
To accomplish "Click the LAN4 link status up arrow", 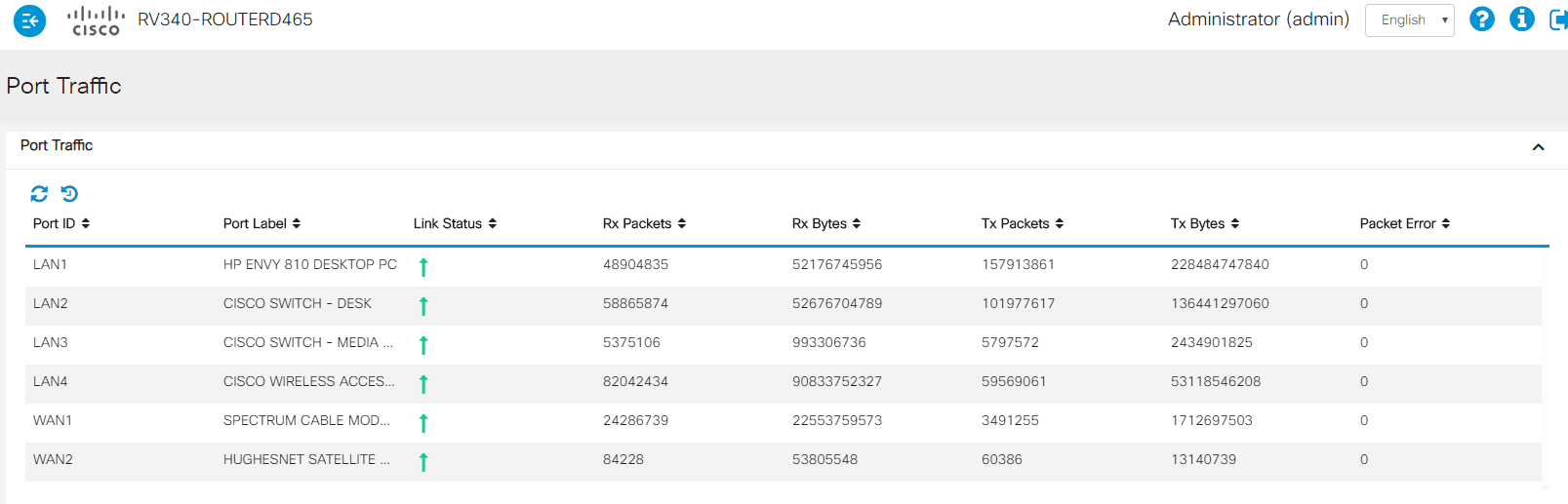I will (423, 383).
